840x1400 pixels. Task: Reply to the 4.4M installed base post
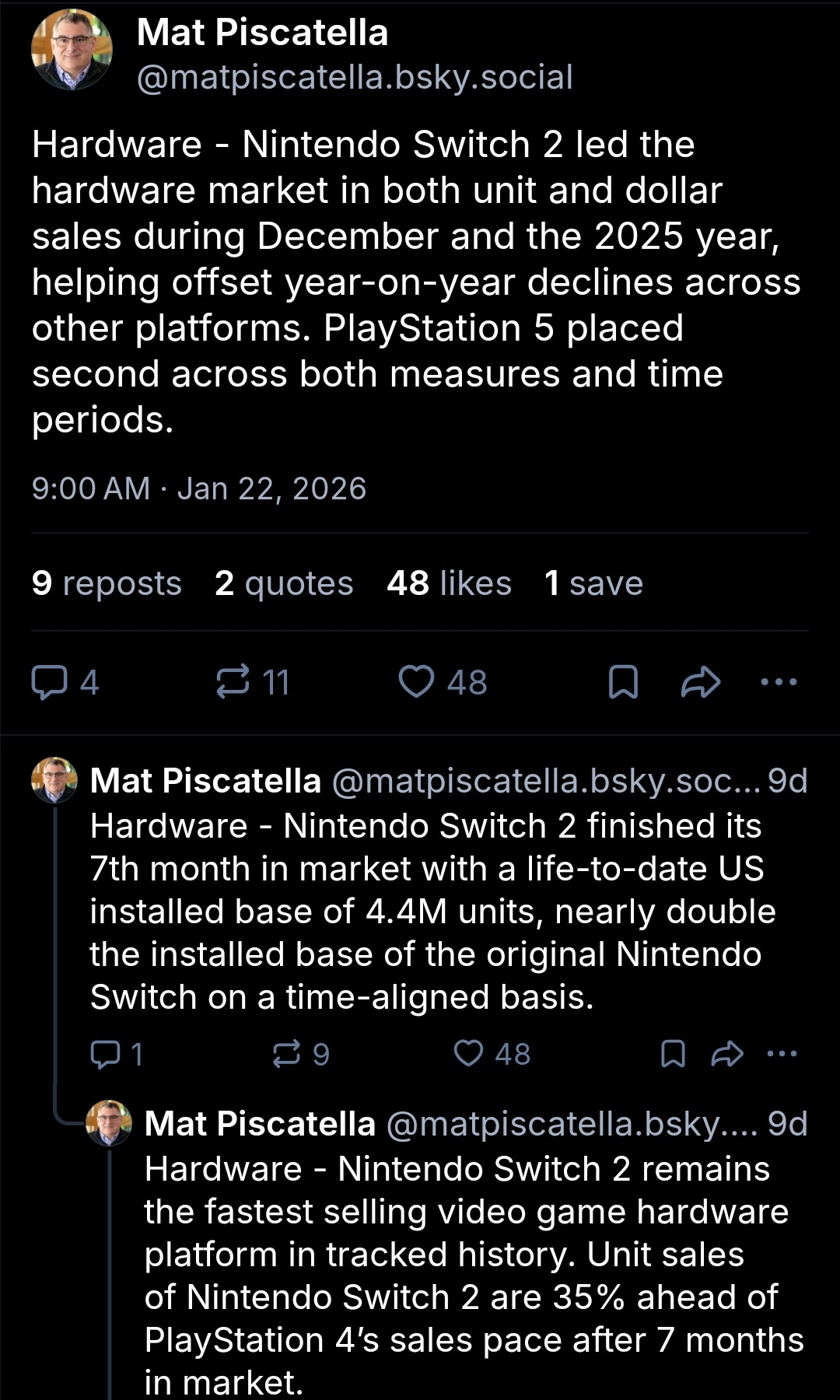(x=105, y=1054)
